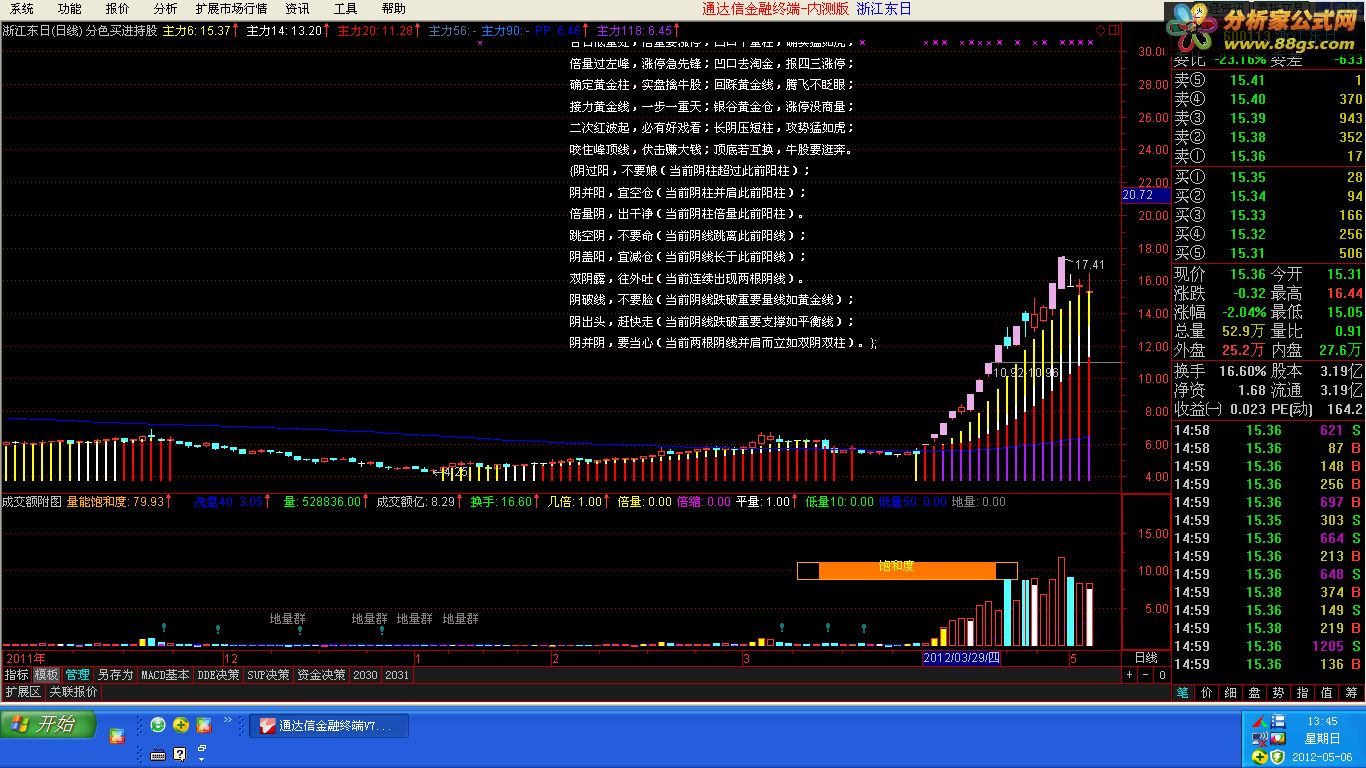Click the 2012/03/29 date marker on timeline
Viewport: 1366px width, 768px height.
pos(961,658)
